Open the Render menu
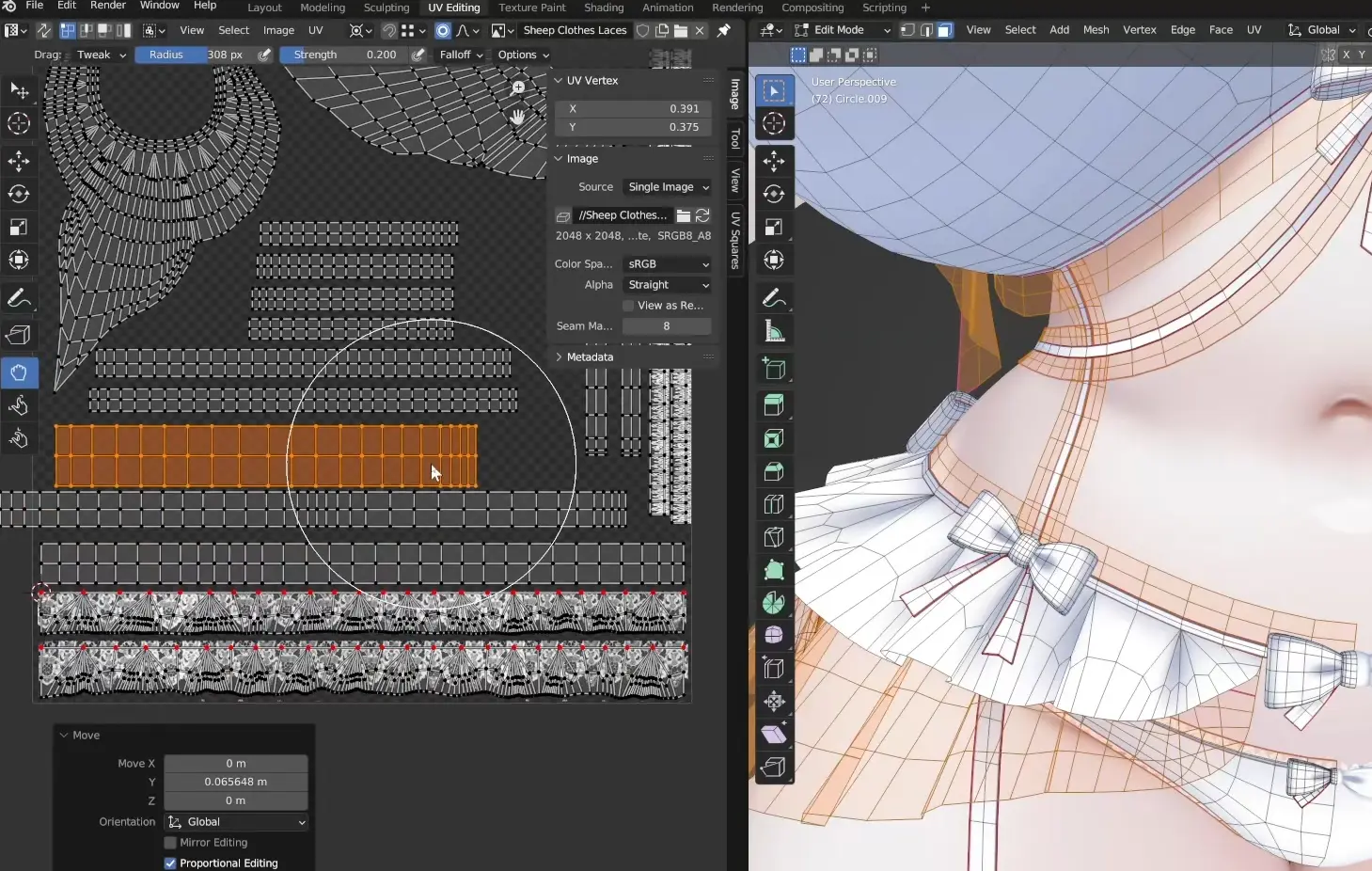The height and width of the screenshot is (871, 1372). tap(107, 6)
